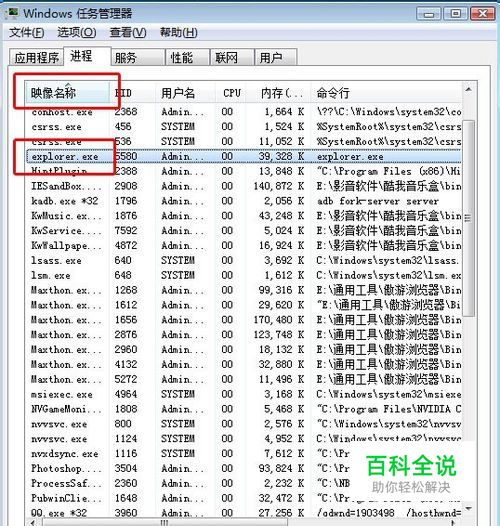Click memory value 140,872 K
Viewport: 500px width, 526px height.
click(x=279, y=186)
